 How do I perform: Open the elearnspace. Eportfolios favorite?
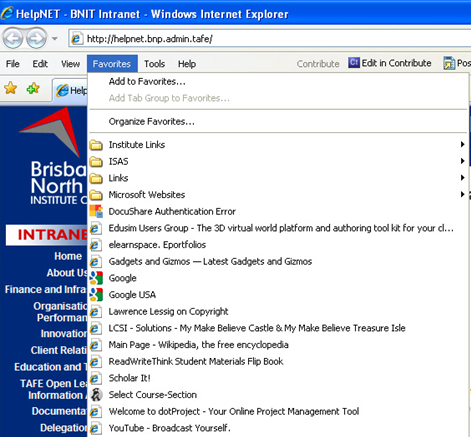[157, 245]
